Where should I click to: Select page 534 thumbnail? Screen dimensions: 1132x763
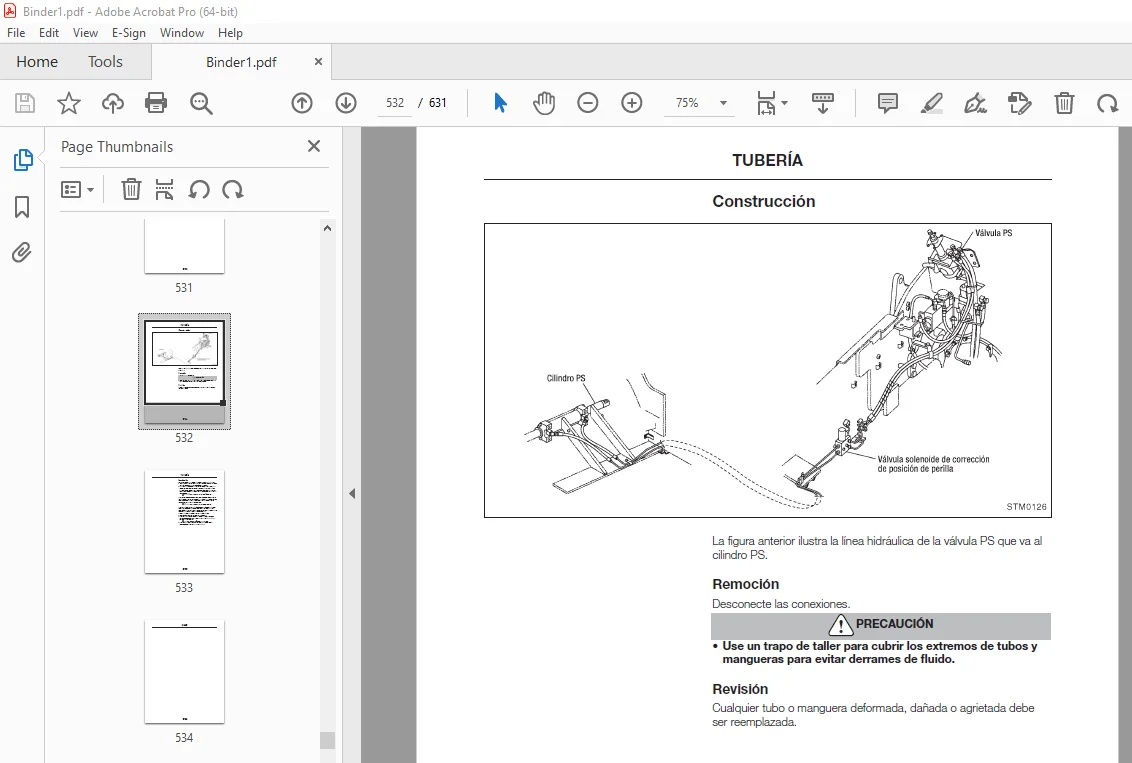click(x=184, y=671)
